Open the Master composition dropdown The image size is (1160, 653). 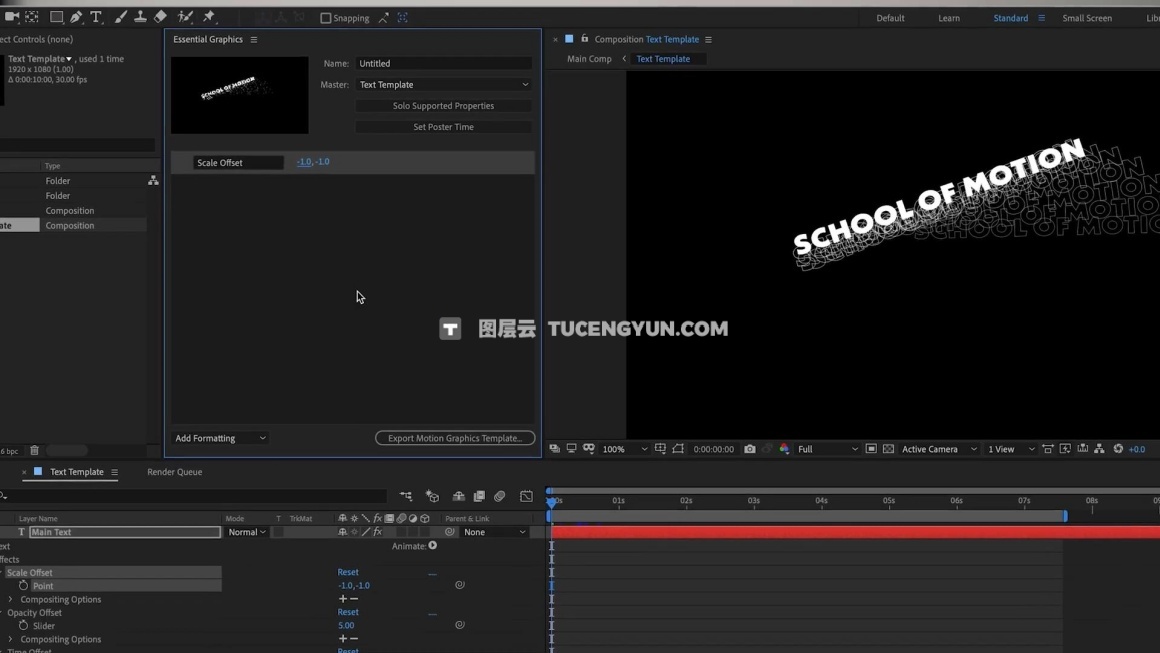coord(444,84)
